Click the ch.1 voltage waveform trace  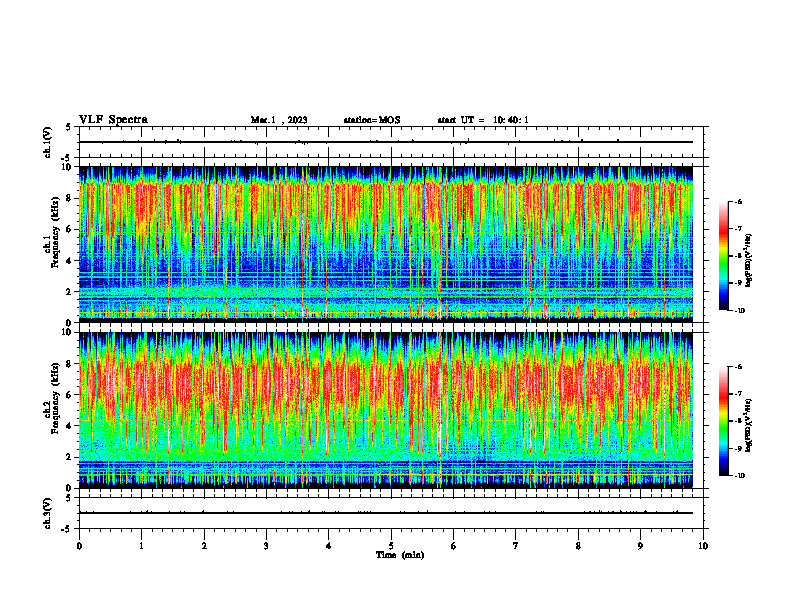386,142
